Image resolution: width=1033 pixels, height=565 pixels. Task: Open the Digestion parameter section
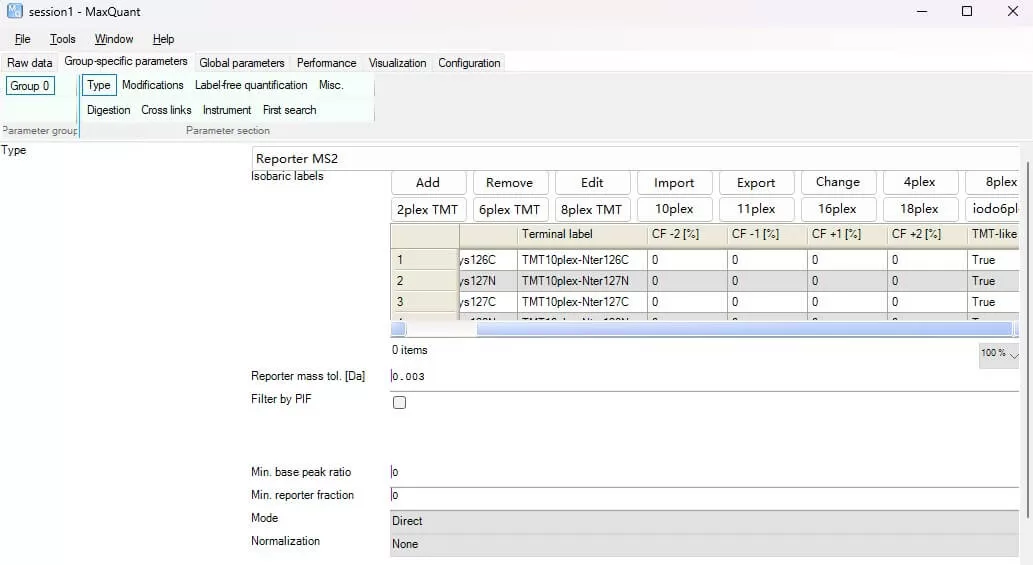108,110
